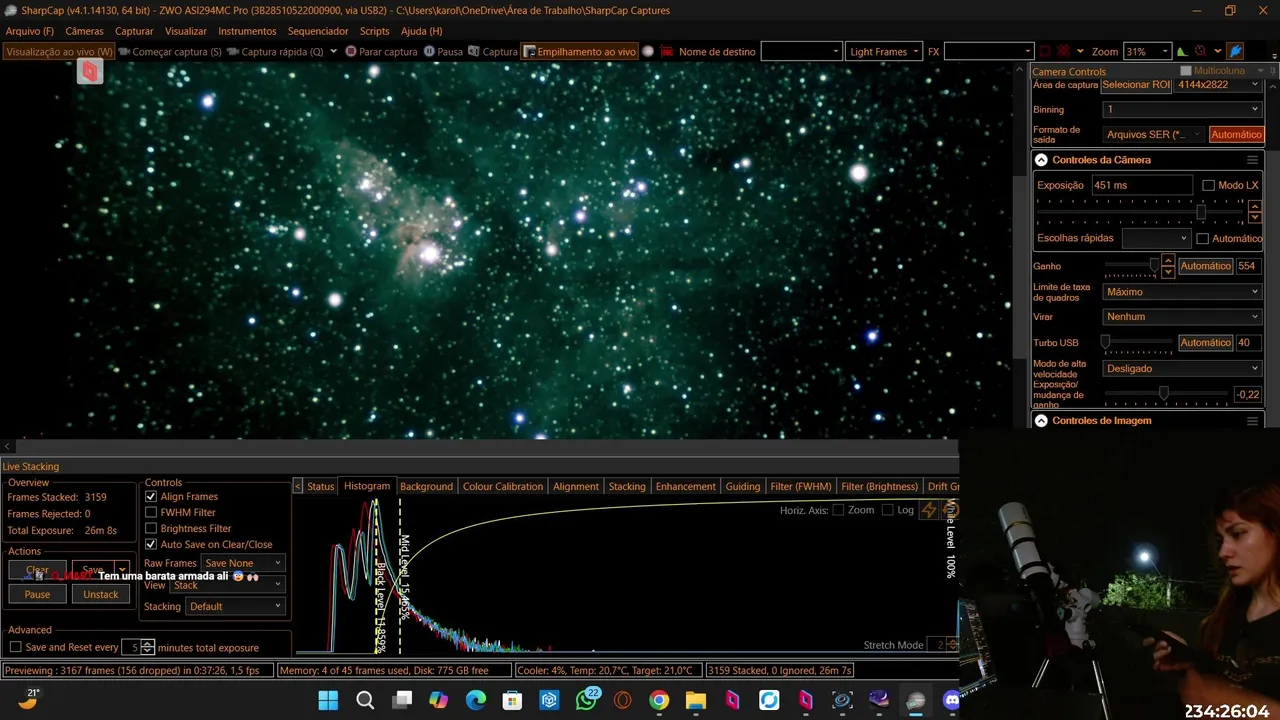Switch to the Status tab
The width and height of the screenshot is (1280, 720).
click(321, 486)
